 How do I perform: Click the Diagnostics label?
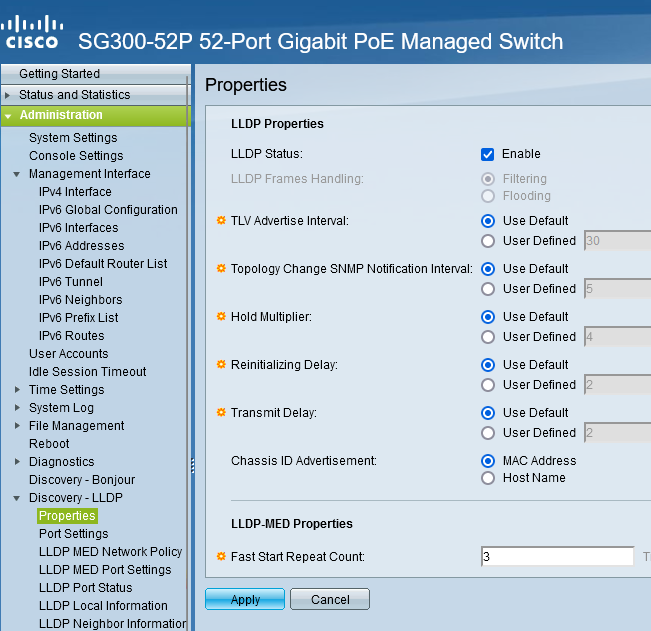[x=61, y=462]
